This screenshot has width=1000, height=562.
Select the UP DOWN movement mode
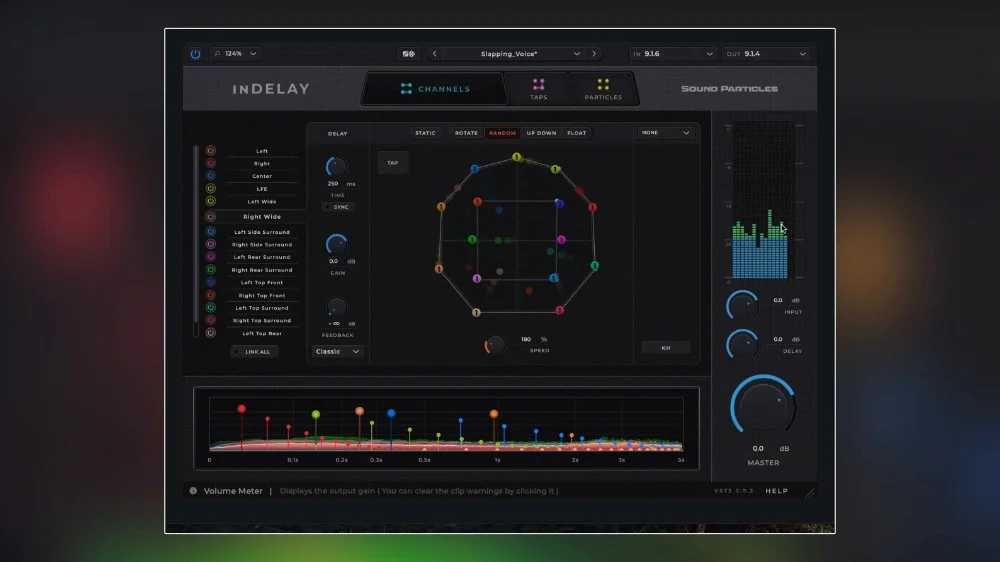tap(541, 133)
